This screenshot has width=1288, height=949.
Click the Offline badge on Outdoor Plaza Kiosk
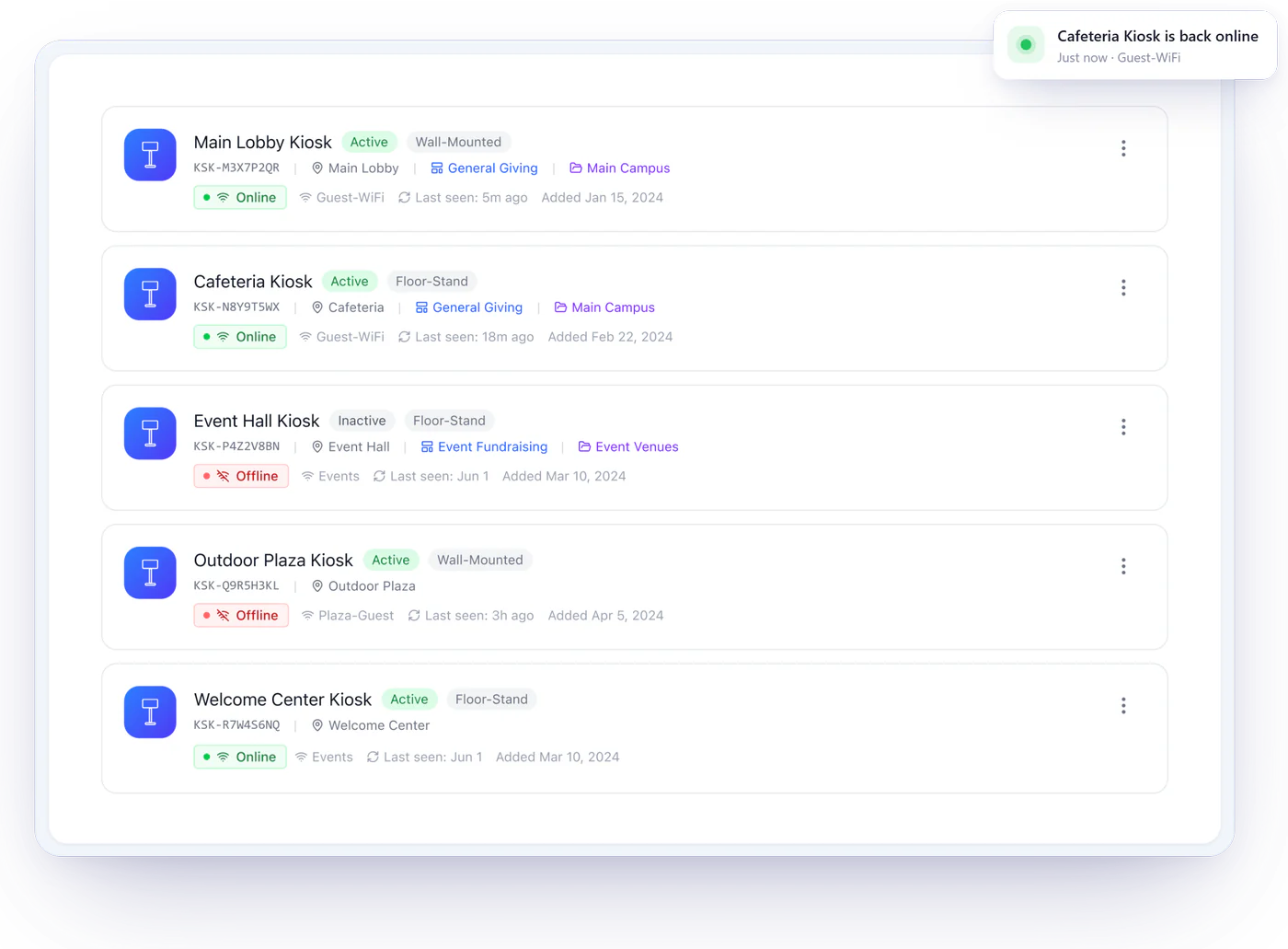tap(241, 616)
